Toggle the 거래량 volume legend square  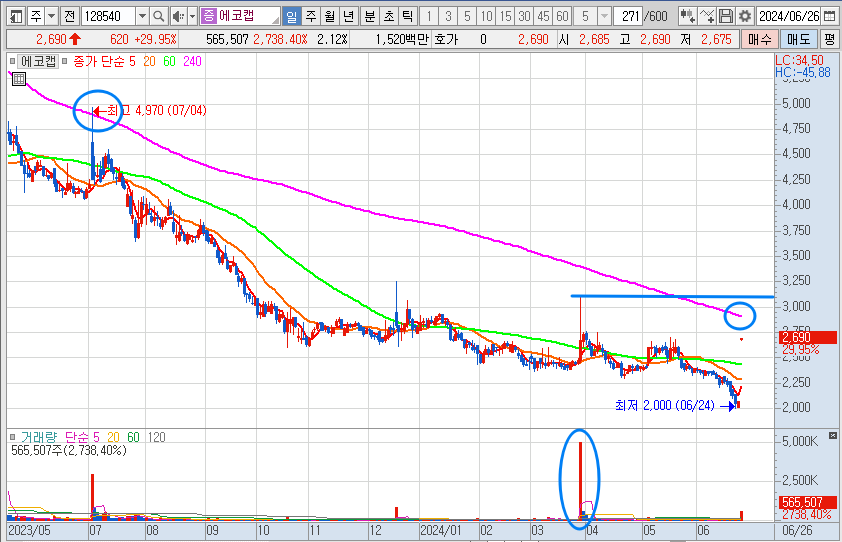[x=12, y=437]
